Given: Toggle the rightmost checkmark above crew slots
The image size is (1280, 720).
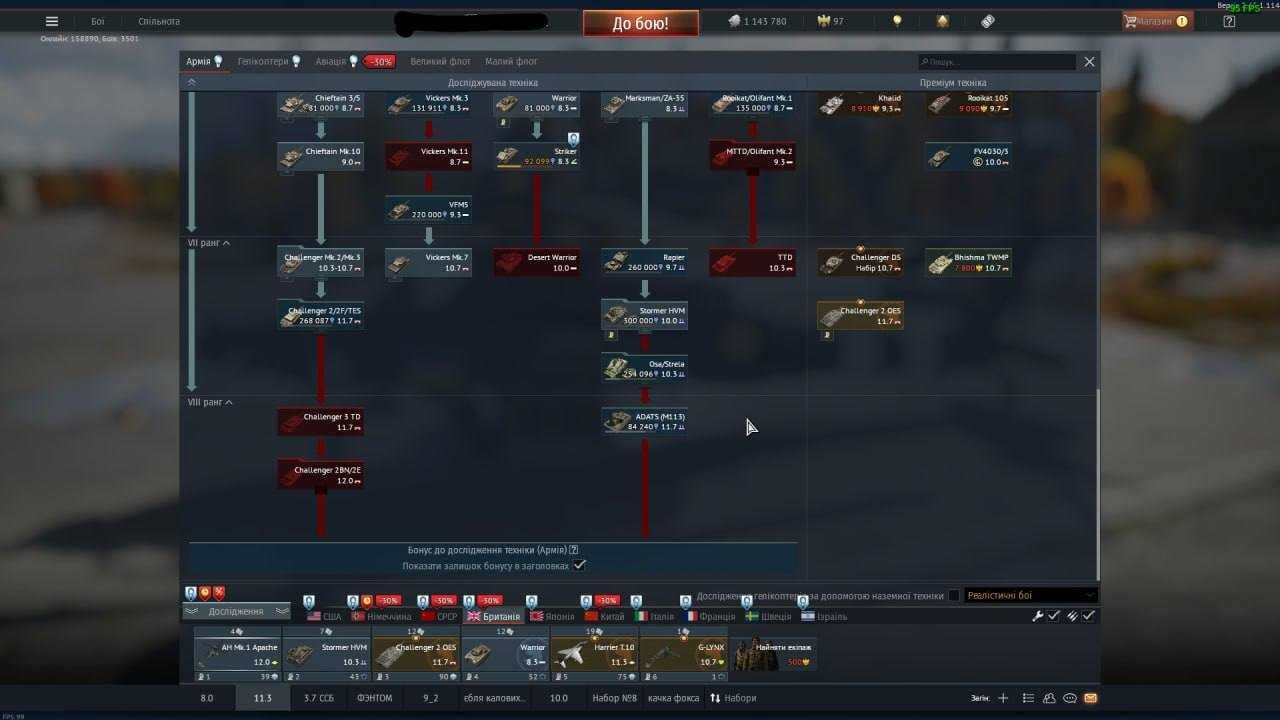Looking at the screenshot, I should pyautogui.click(x=1088, y=616).
